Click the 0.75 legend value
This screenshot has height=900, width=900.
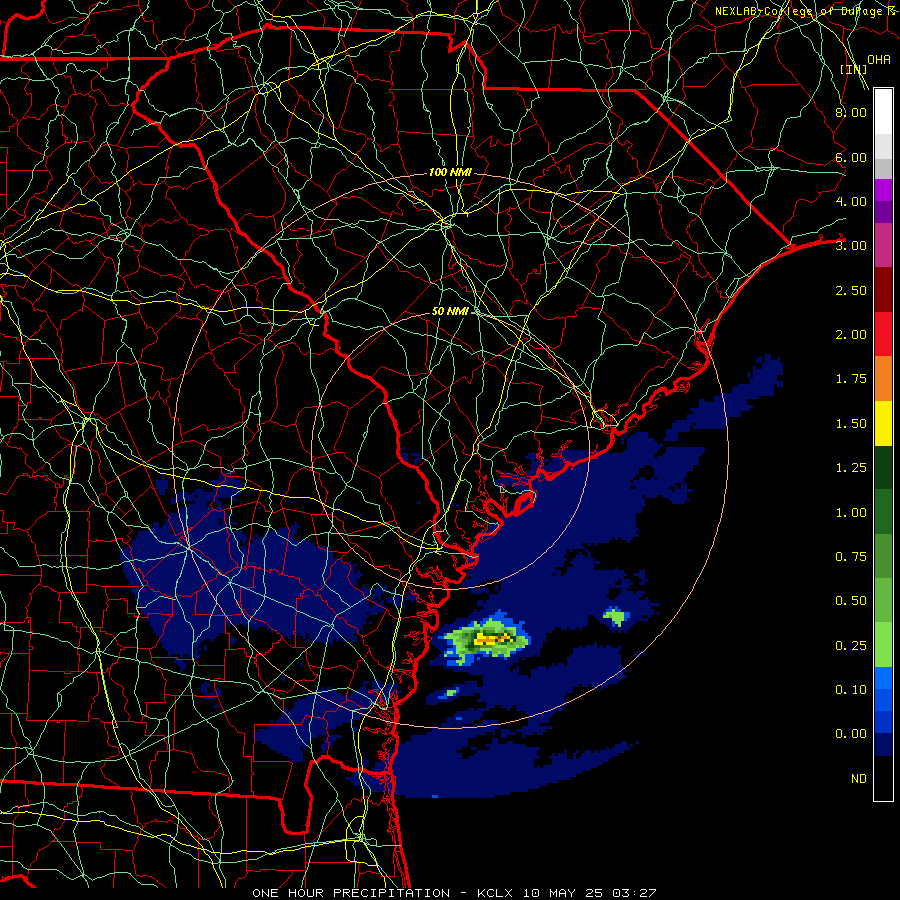click(851, 557)
